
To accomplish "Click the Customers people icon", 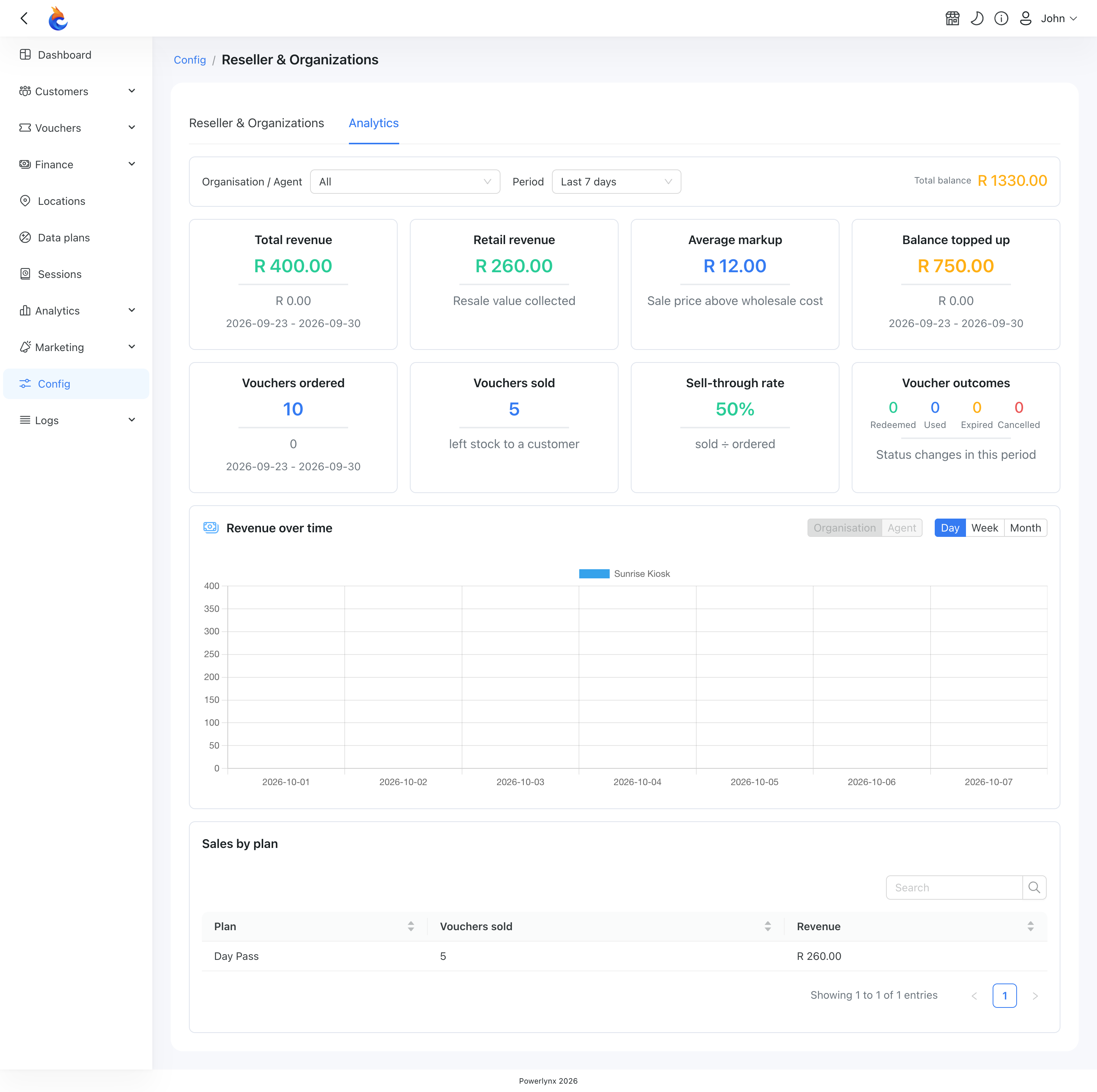I will tap(25, 91).
